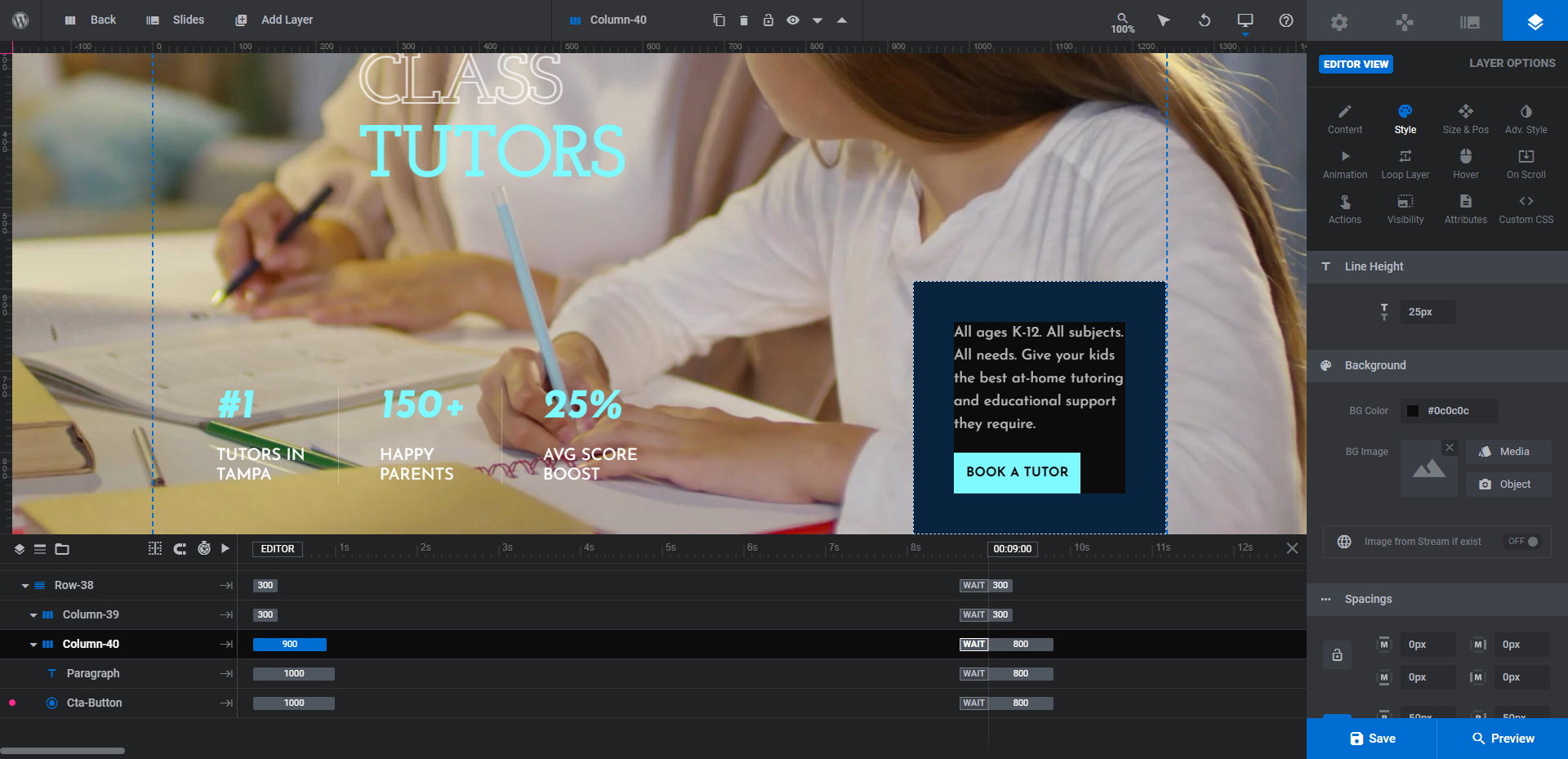The width and height of the screenshot is (1568, 759).
Task: Open Adv. Style layer option
Action: (x=1526, y=119)
